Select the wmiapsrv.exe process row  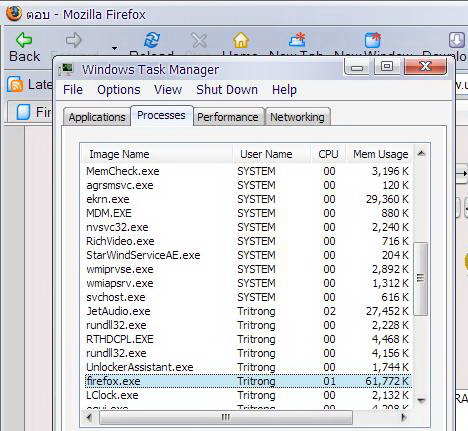[x=248, y=283]
